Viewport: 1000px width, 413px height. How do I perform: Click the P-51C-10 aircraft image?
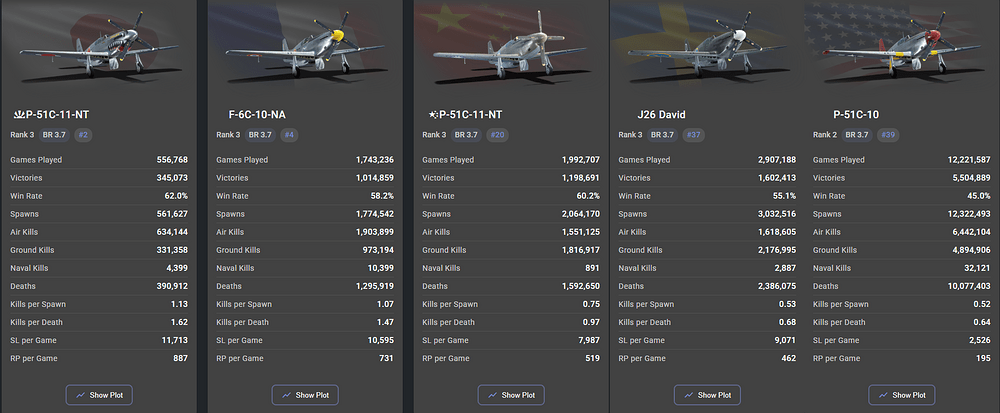tap(901, 48)
